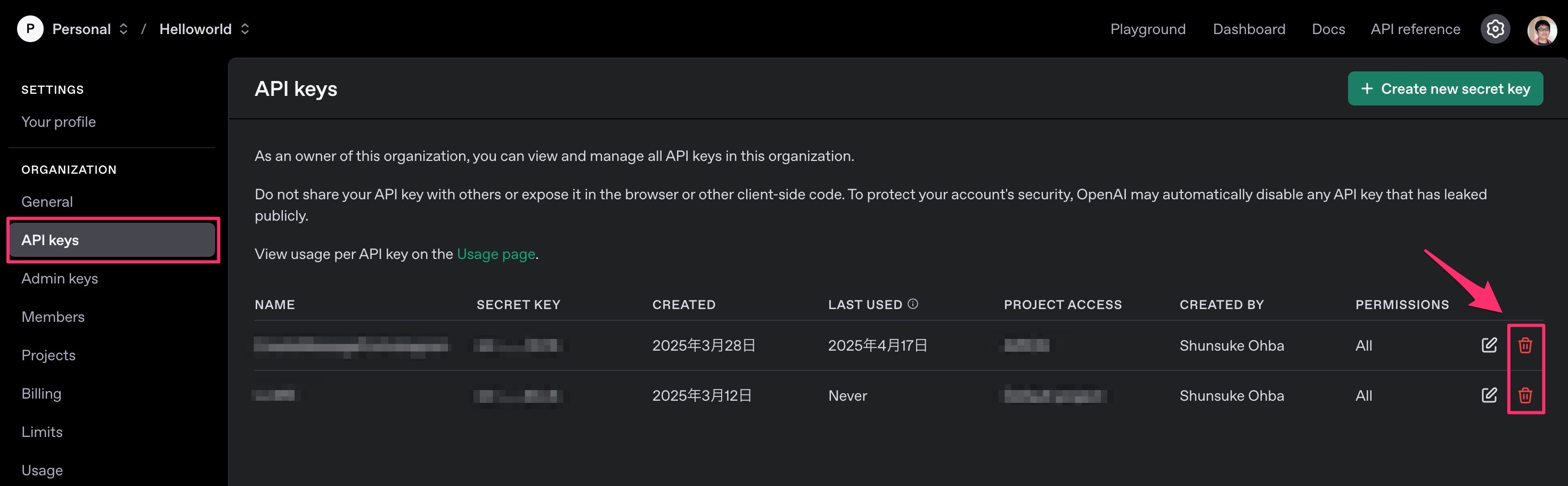This screenshot has width=1568, height=486.
Task: Open Admin keys page
Action: pos(60,278)
